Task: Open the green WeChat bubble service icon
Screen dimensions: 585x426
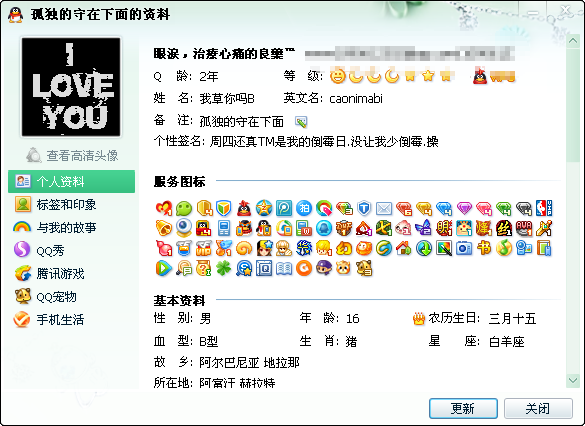Action: pyautogui.click(x=184, y=209)
